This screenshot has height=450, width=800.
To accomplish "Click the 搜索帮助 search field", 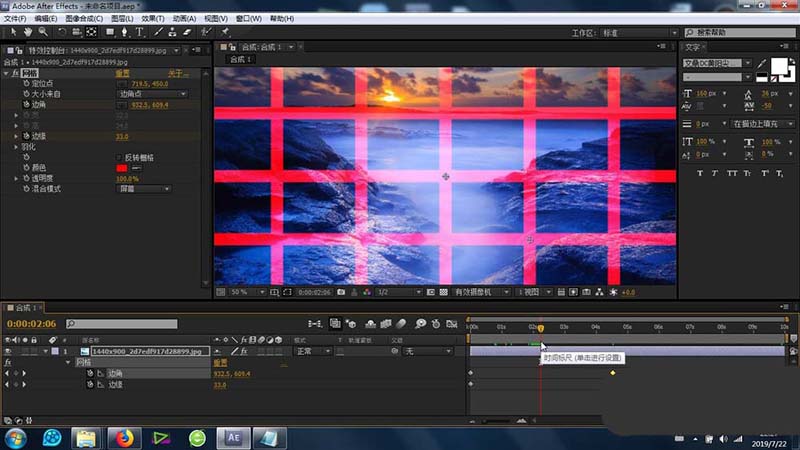I will click(740, 33).
